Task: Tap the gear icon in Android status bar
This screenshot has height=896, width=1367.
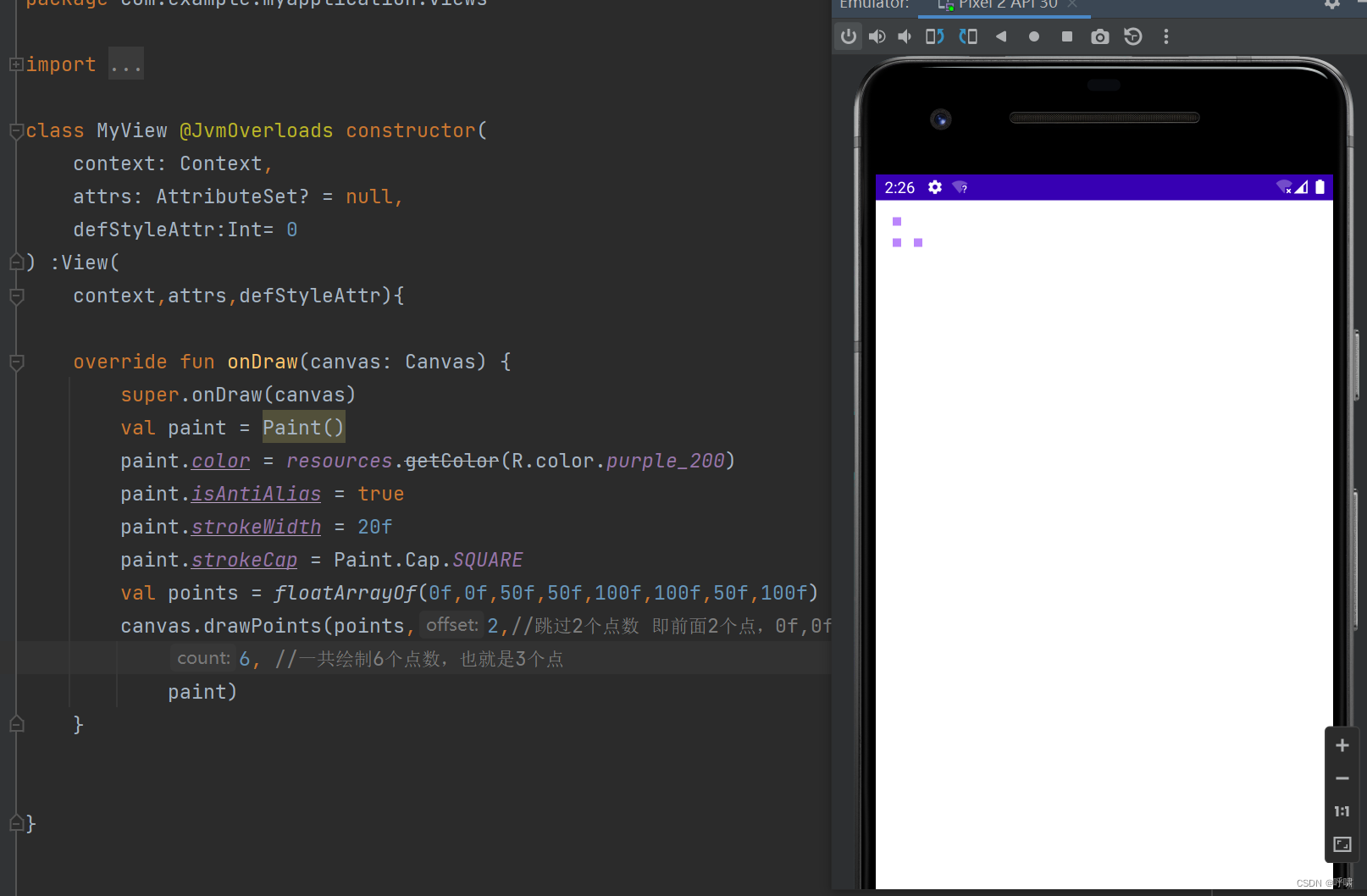Action: [x=934, y=187]
